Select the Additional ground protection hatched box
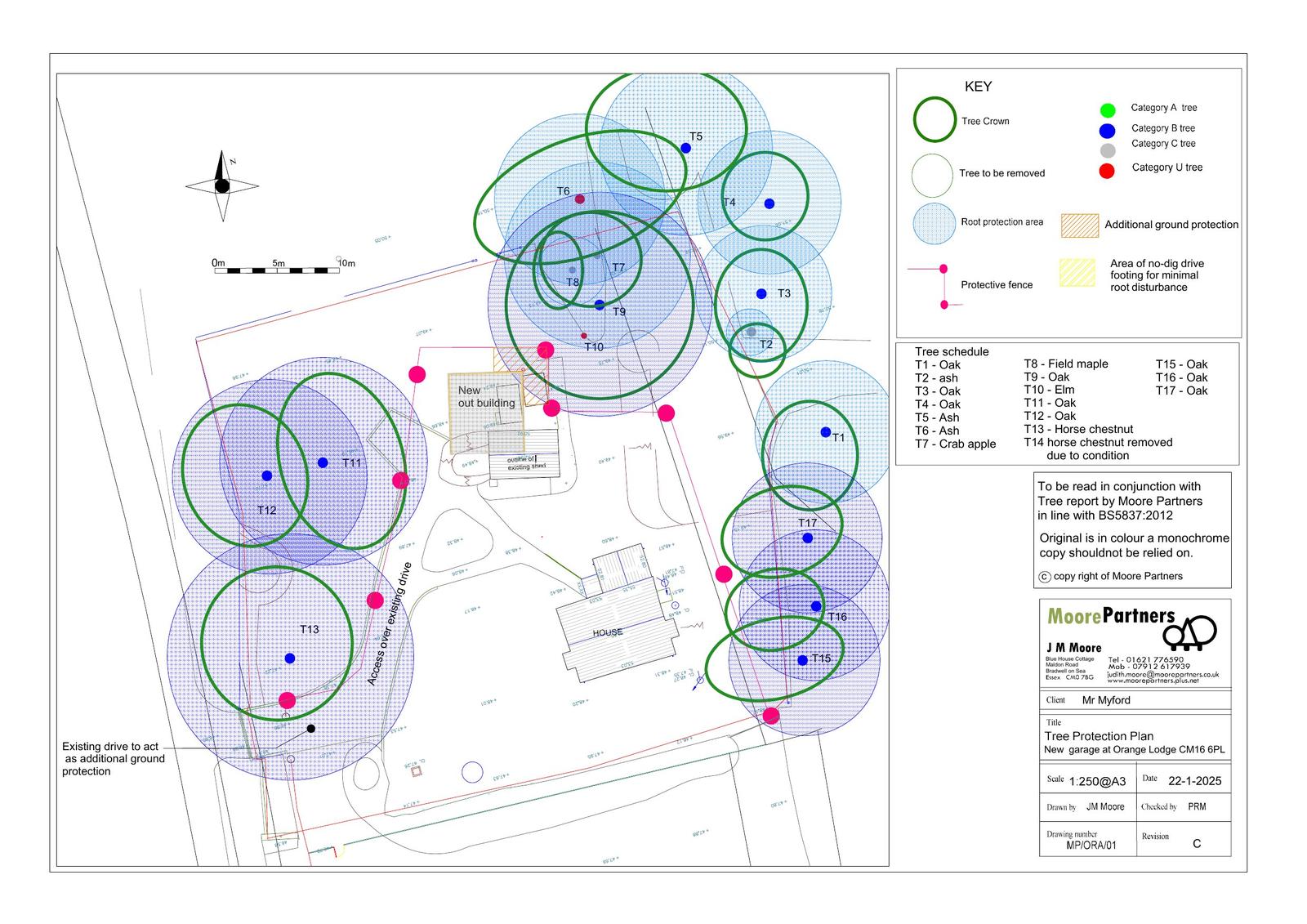This screenshot has width=1307, height=924. pos(1079,225)
